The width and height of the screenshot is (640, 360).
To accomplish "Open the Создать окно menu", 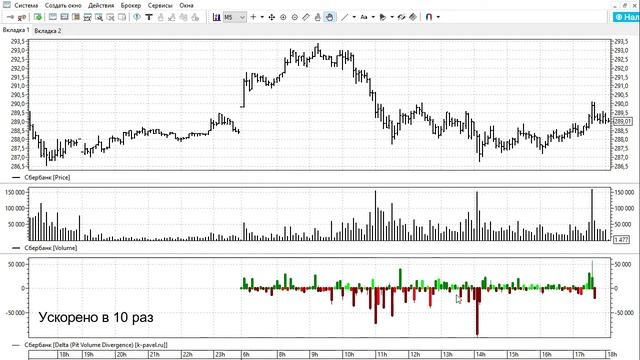I will (x=63, y=6).
